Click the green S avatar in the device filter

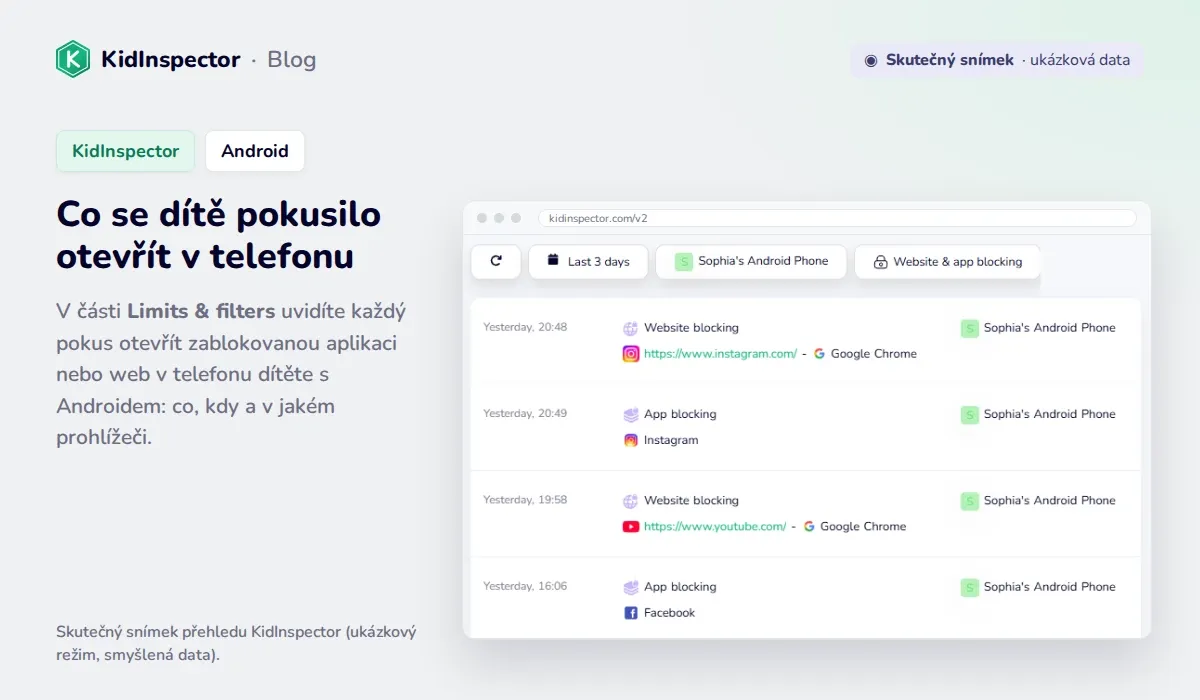(x=684, y=261)
